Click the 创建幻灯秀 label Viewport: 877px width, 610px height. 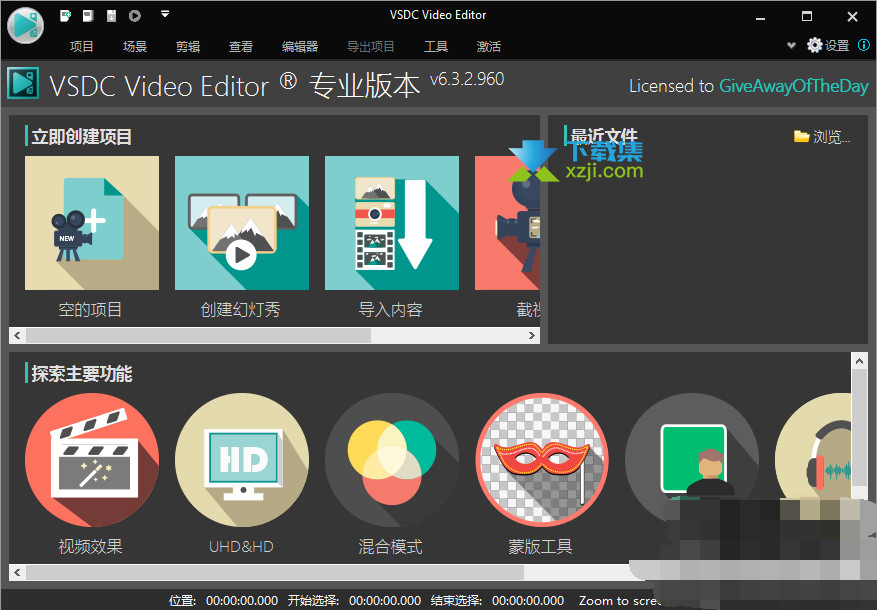pyautogui.click(x=241, y=309)
